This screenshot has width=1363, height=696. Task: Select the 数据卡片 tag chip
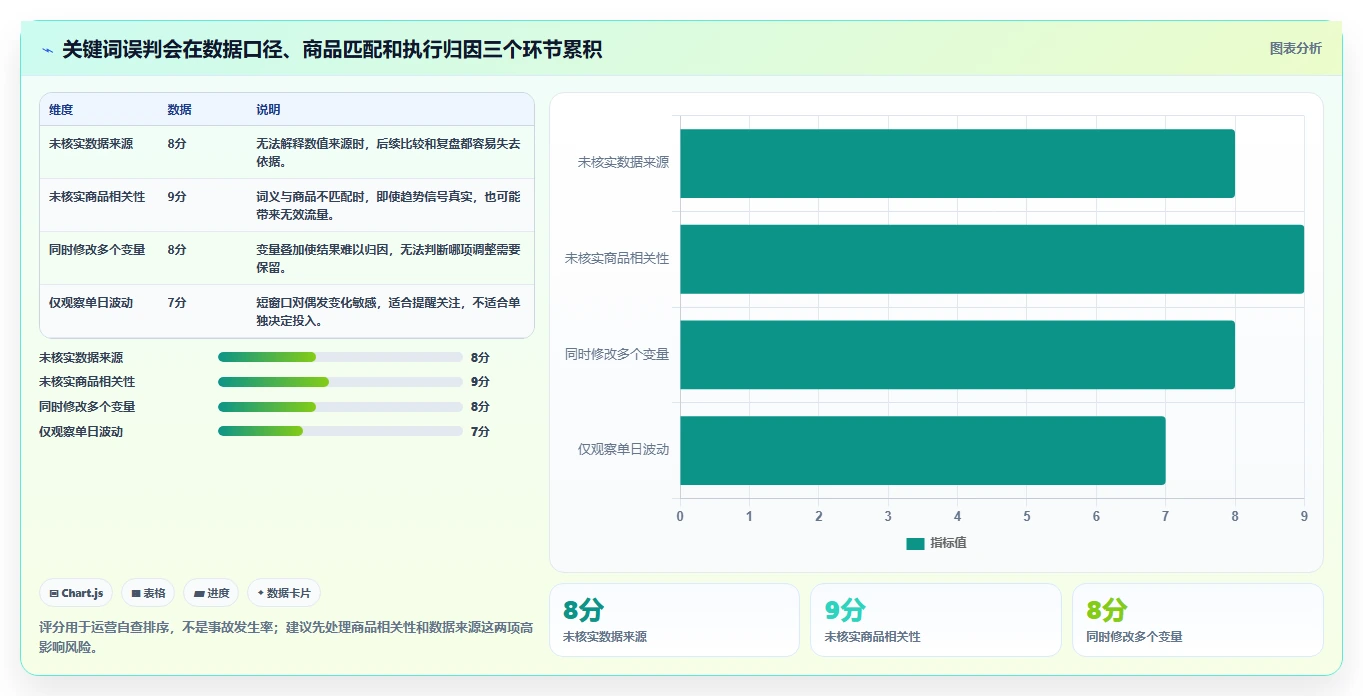coord(284,593)
